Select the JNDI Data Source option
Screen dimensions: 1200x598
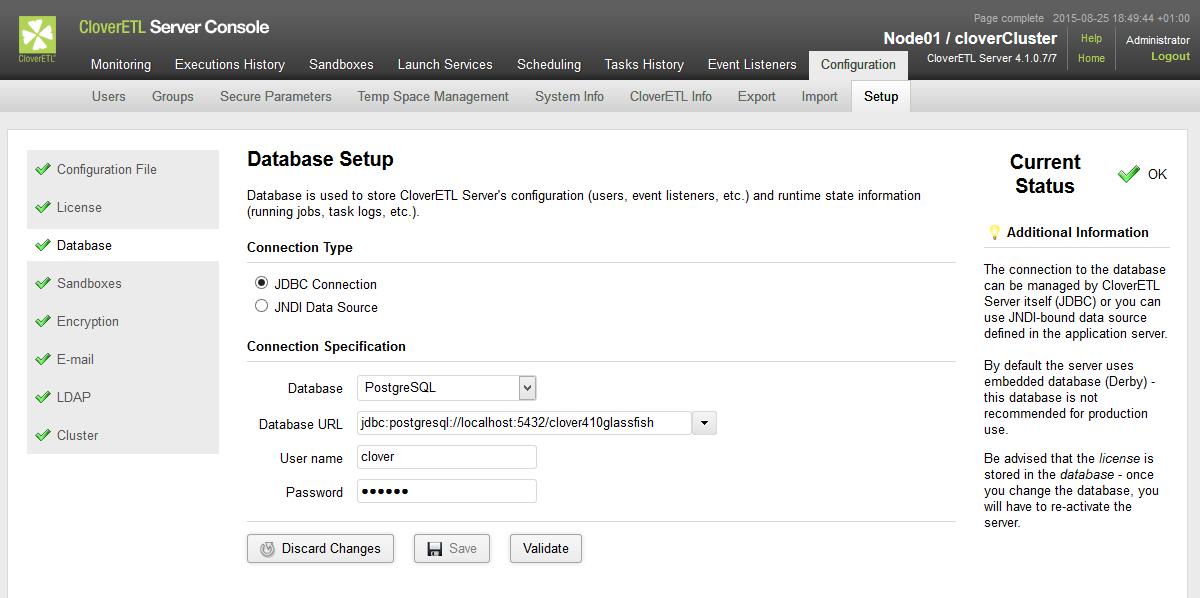point(262,307)
